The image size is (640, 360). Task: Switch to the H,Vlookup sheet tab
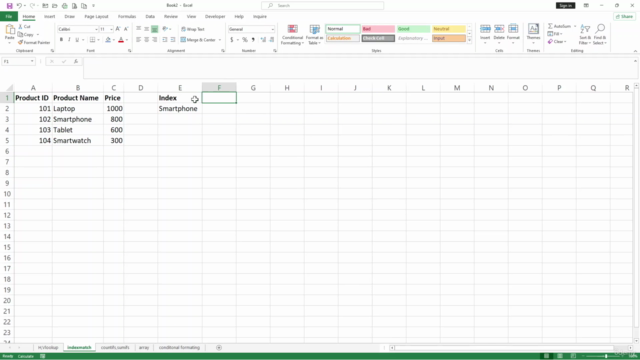point(48,347)
